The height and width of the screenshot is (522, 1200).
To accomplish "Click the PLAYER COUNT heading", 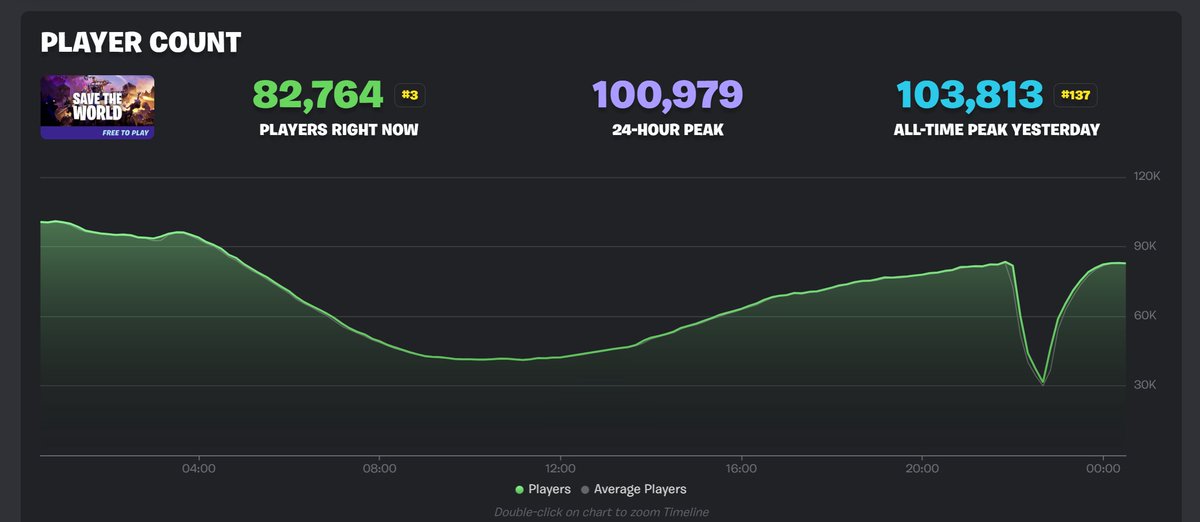I will (x=140, y=43).
